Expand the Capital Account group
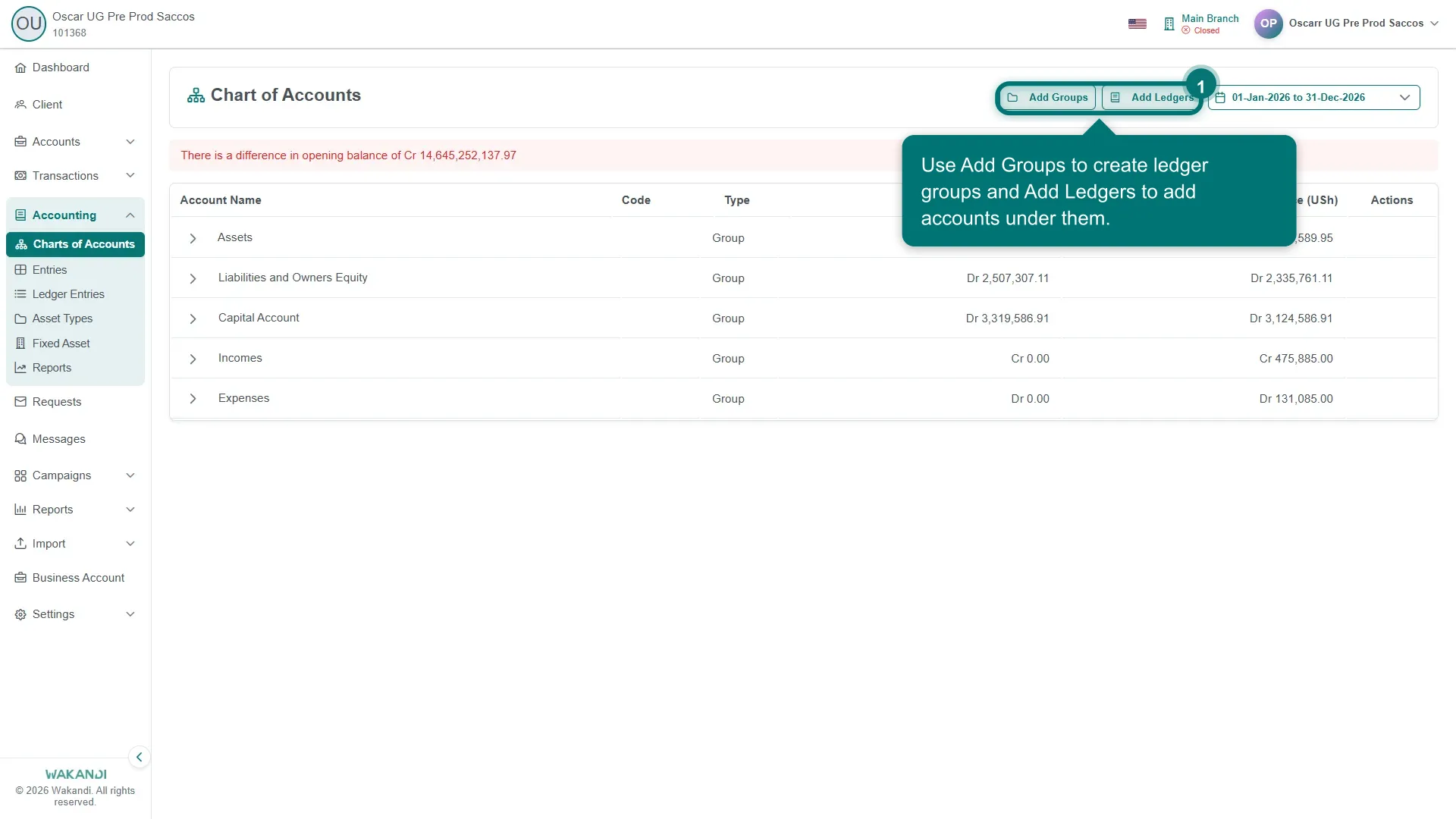The width and height of the screenshot is (1456, 819). pos(193,318)
